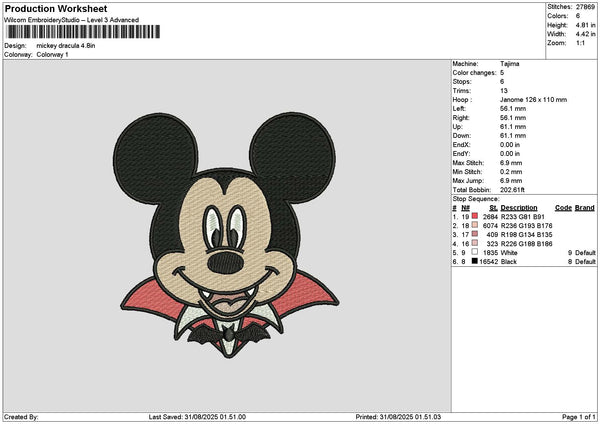
Task: Click the "Stop Sequence:" heading
Action: 476,199
